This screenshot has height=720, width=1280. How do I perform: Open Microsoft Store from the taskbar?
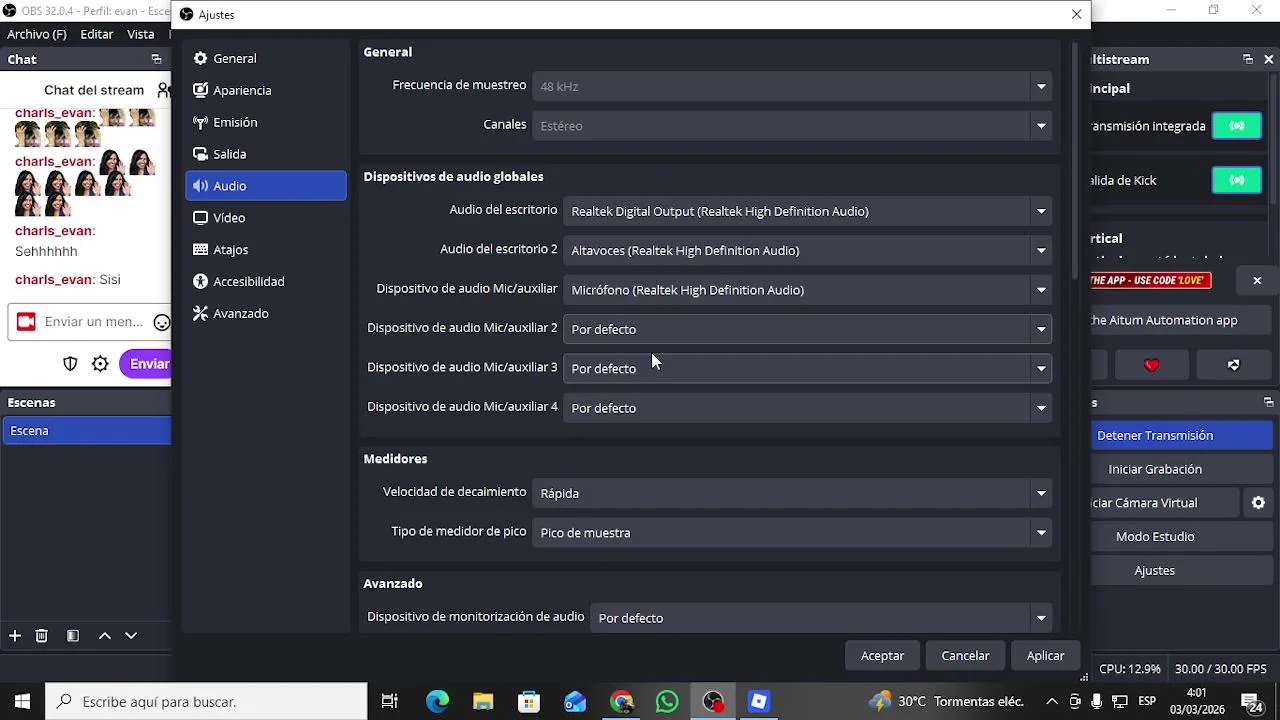(x=529, y=701)
